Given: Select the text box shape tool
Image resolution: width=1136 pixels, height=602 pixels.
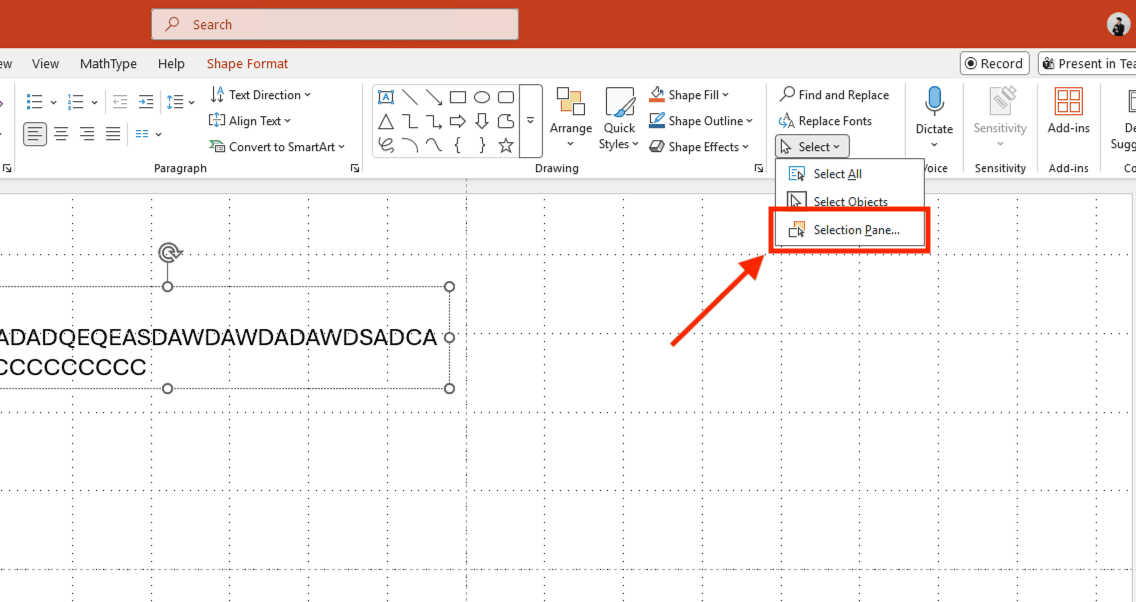Looking at the screenshot, I should click(386, 97).
